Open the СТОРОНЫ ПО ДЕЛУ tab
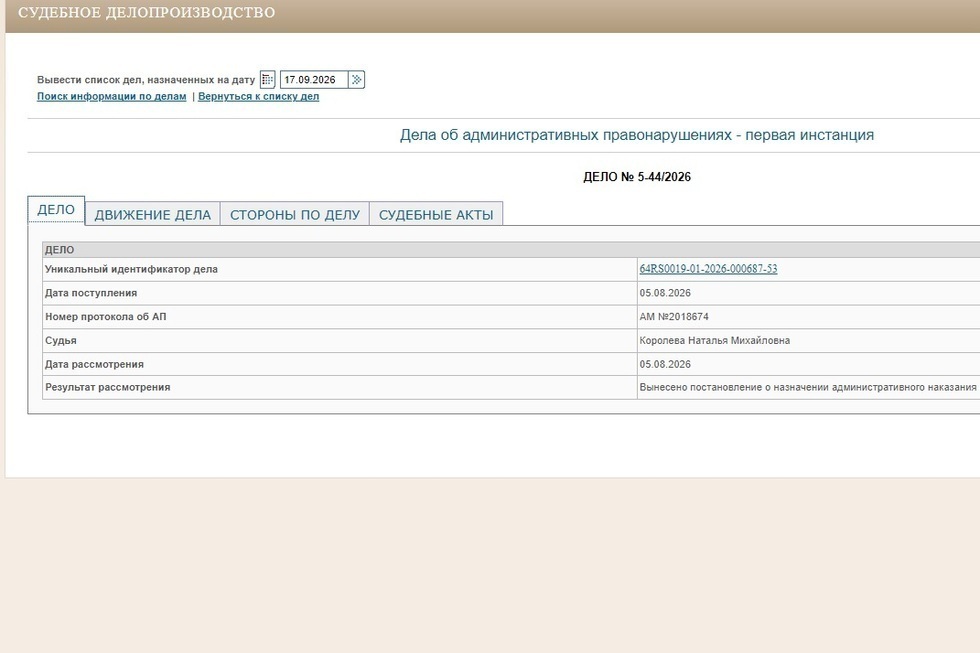The width and height of the screenshot is (980, 653). 295,214
